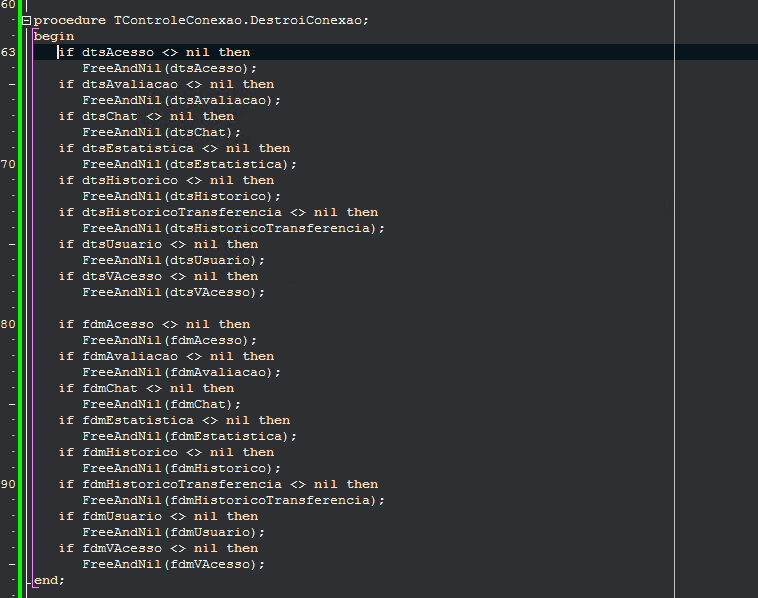Image resolution: width=758 pixels, height=598 pixels.
Task: Click the fdmAcesso identifier in its if statement
Action: pyautogui.click(x=118, y=324)
